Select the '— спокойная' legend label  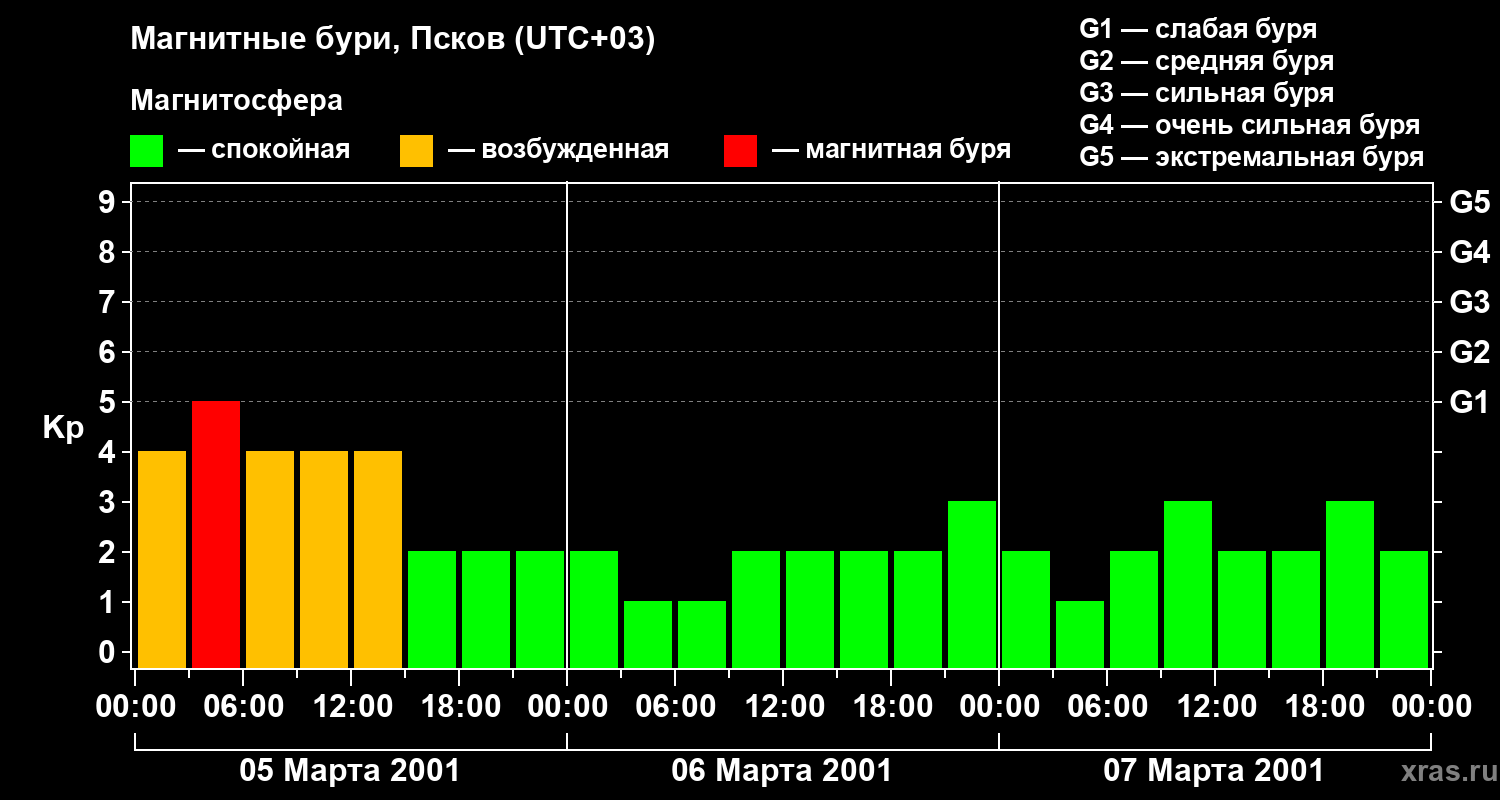coord(264,150)
